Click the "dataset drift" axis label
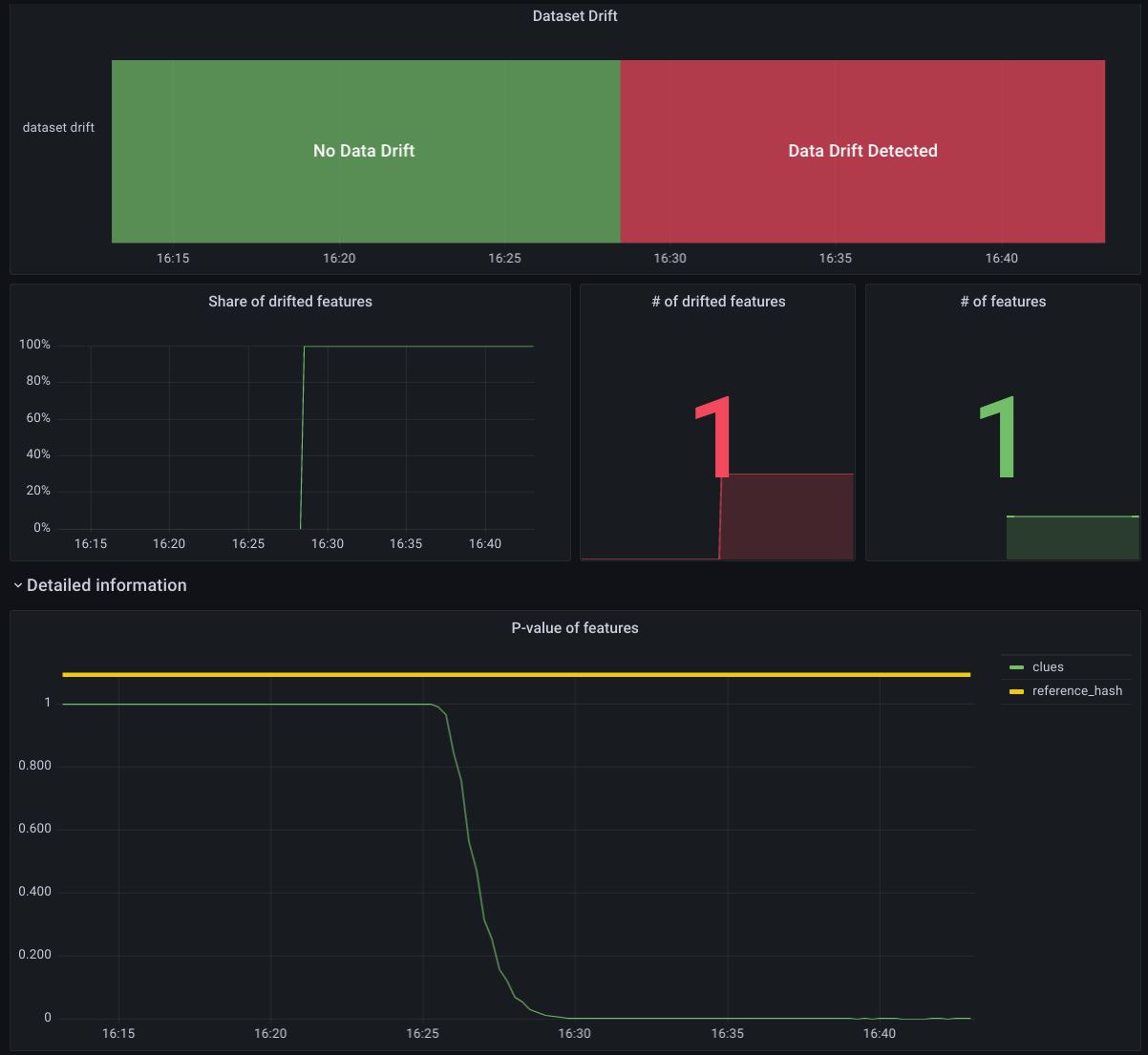This screenshot has width=1148, height=1055. click(58, 127)
